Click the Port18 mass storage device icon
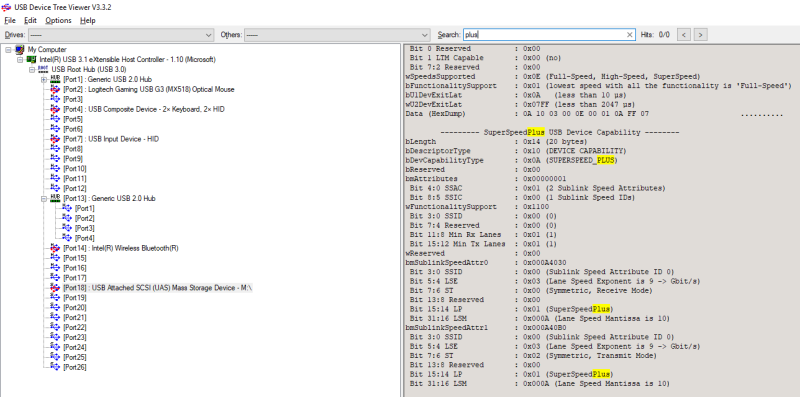 [55, 287]
